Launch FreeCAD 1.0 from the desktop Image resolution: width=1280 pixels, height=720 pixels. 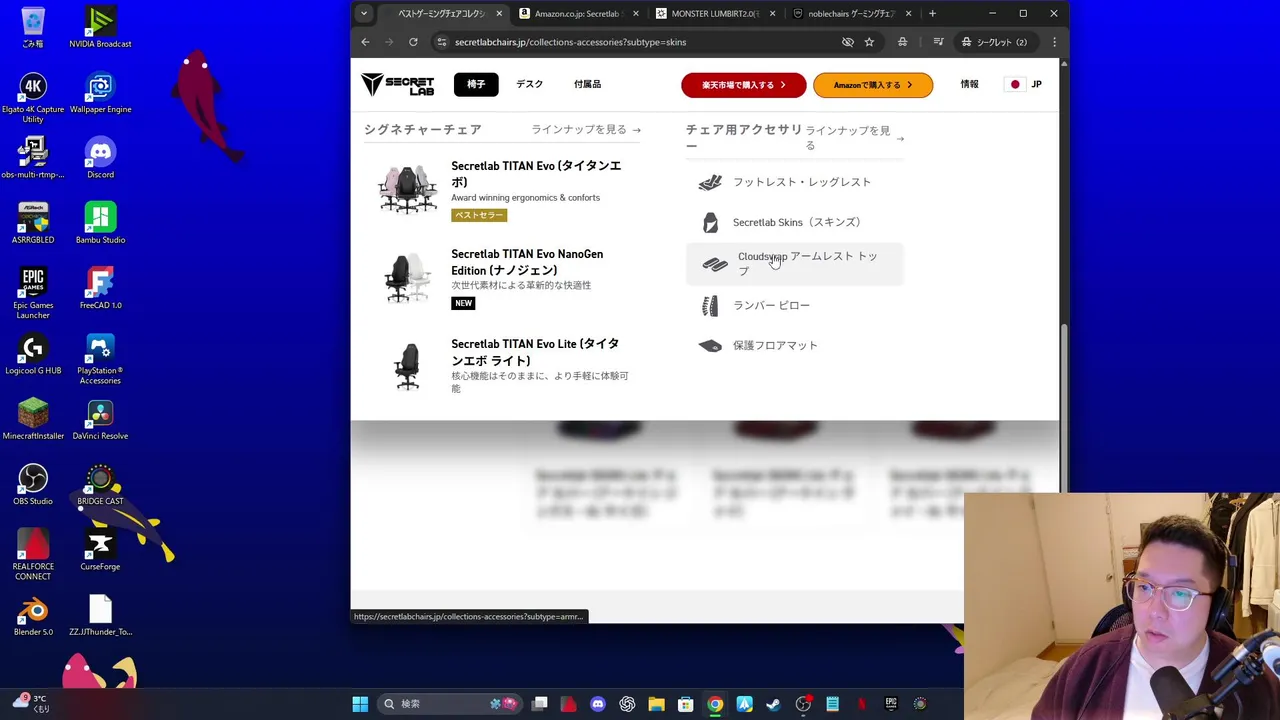100,288
